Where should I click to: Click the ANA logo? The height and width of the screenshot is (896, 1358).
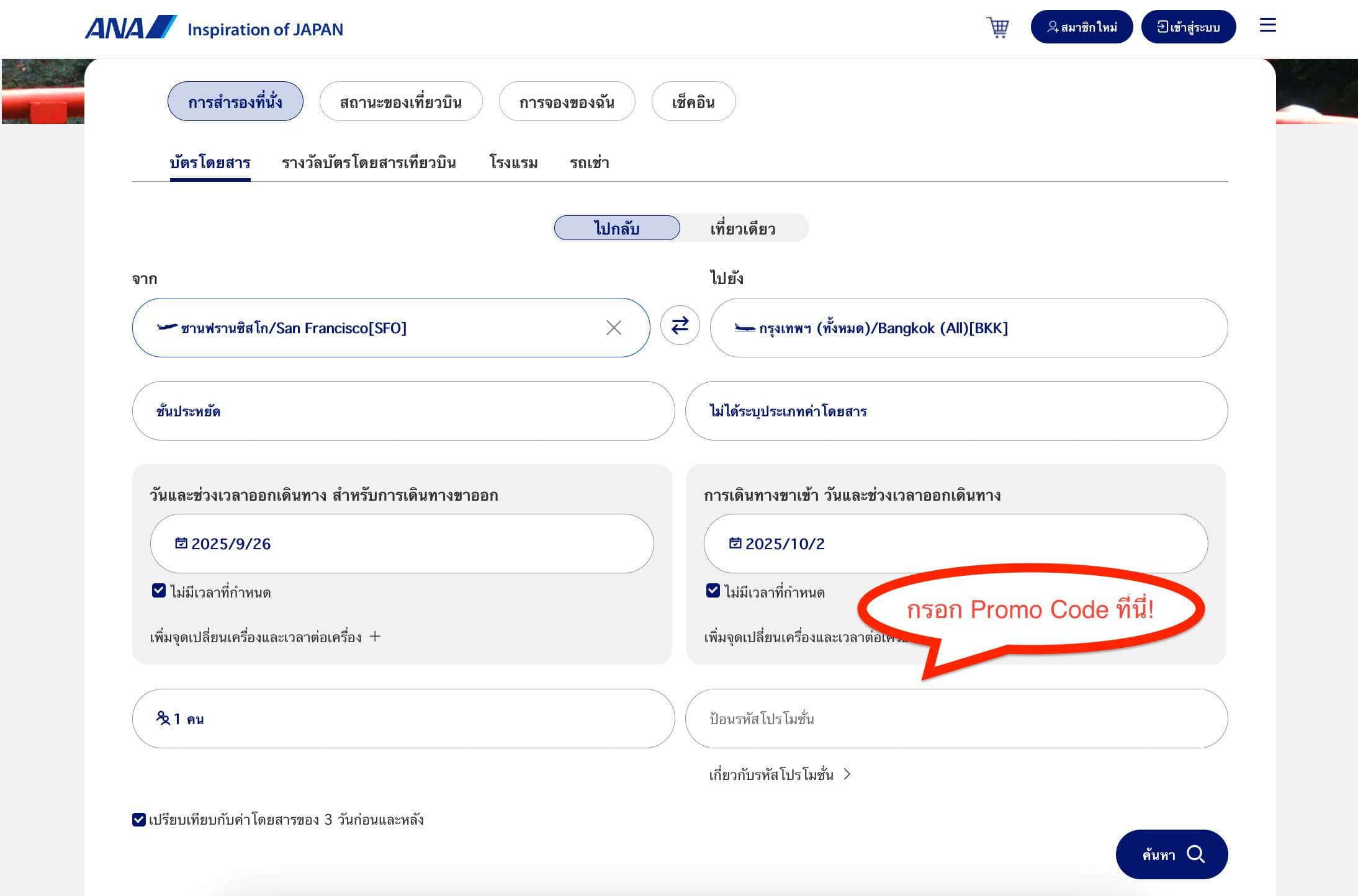pyautogui.click(x=131, y=28)
